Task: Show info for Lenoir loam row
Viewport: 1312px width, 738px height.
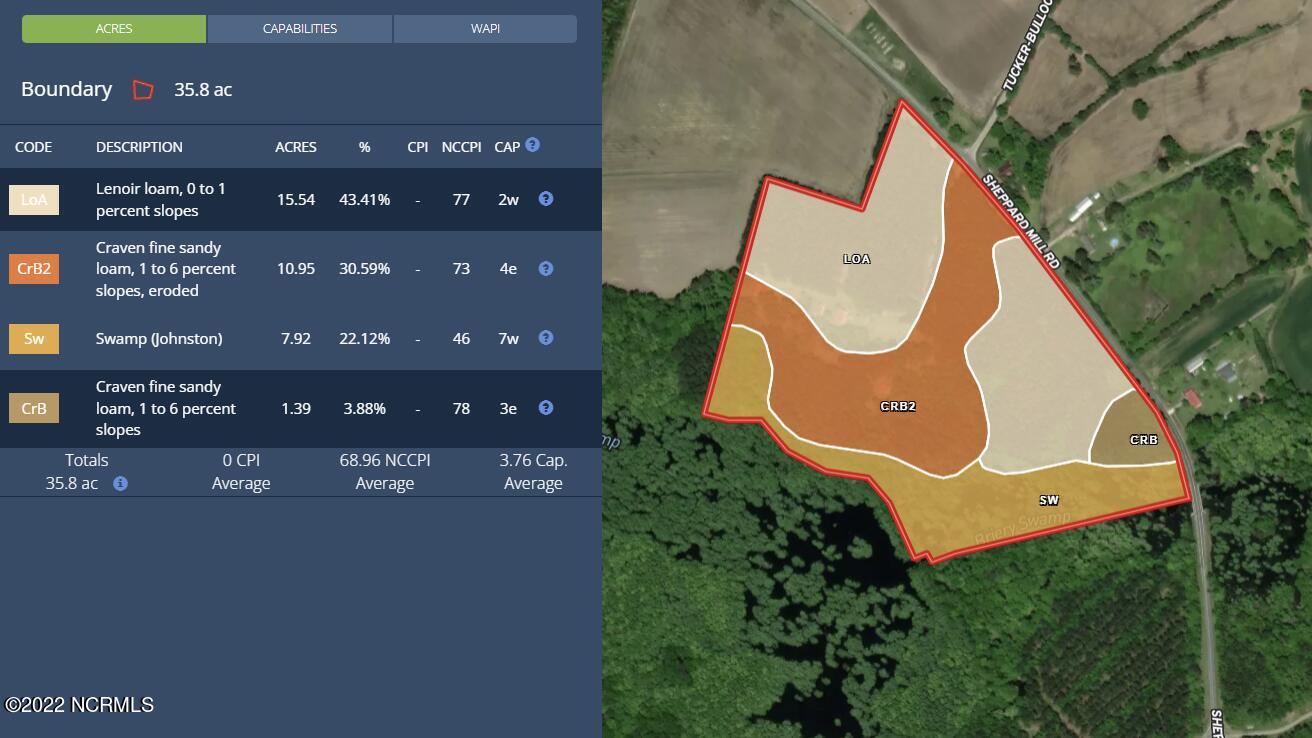Action: pyautogui.click(x=546, y=199)
